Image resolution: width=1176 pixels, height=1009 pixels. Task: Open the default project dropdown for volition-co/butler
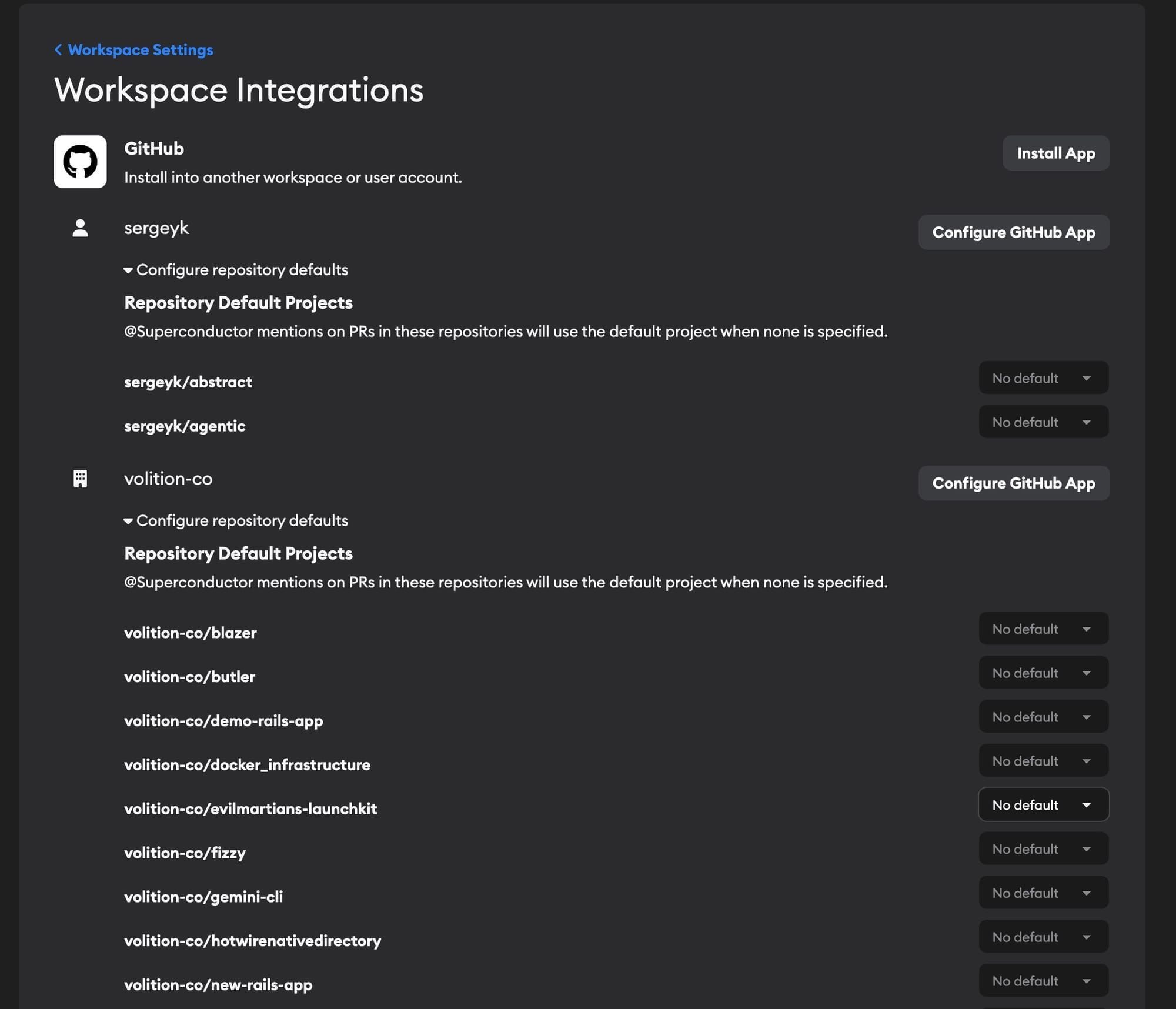click(1044, 673)
